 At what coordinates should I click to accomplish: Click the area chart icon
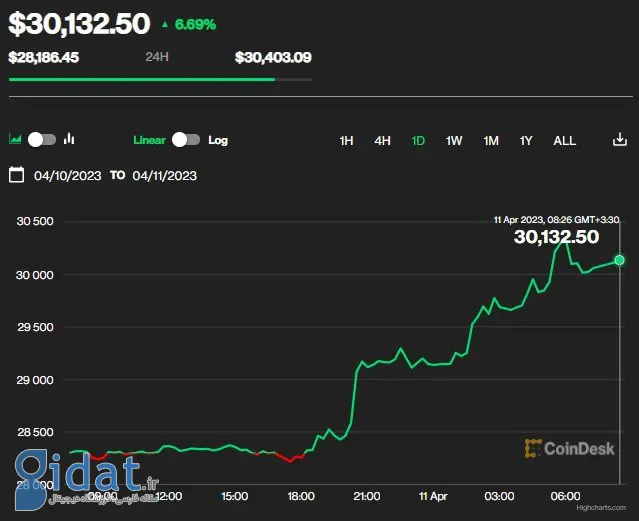(x=15, y=140)
